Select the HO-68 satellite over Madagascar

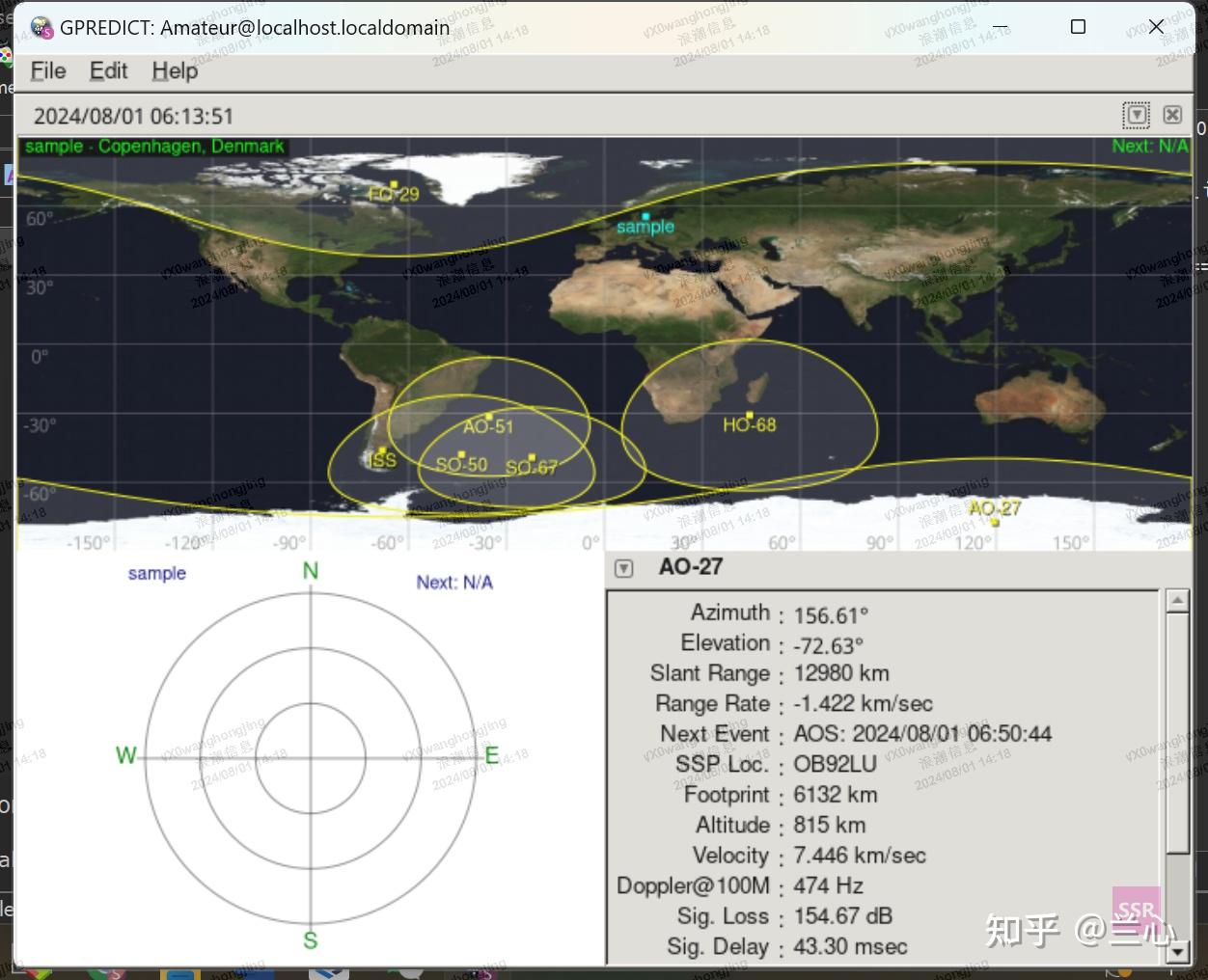coord(749,415)
